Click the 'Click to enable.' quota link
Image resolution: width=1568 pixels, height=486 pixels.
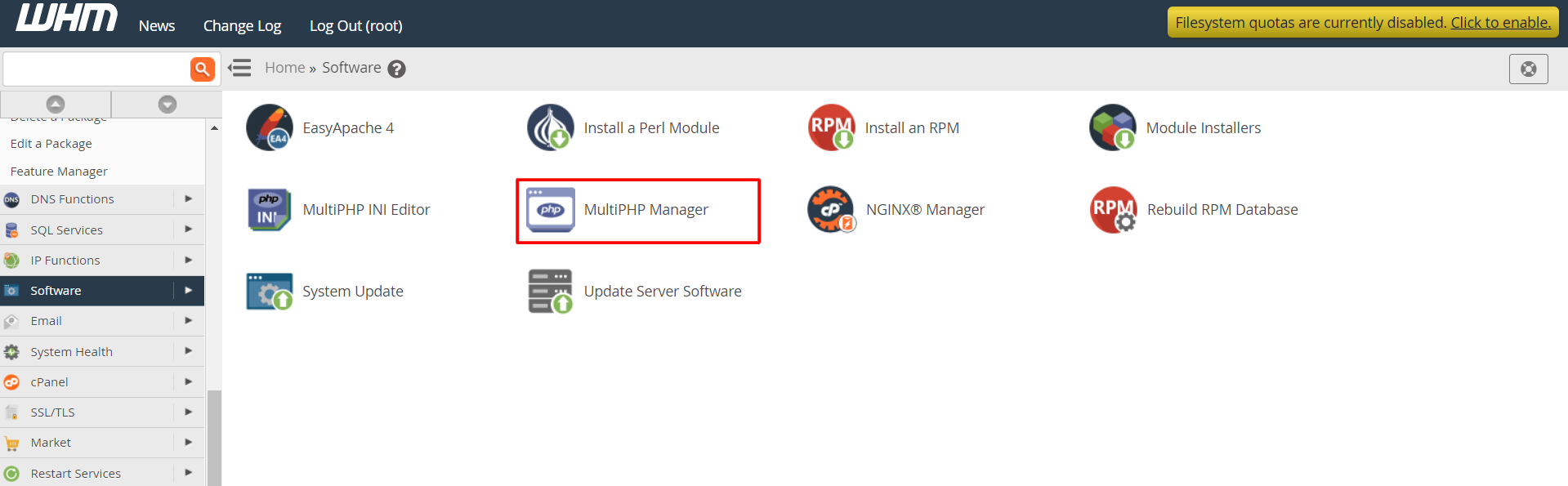point(1501,23)
